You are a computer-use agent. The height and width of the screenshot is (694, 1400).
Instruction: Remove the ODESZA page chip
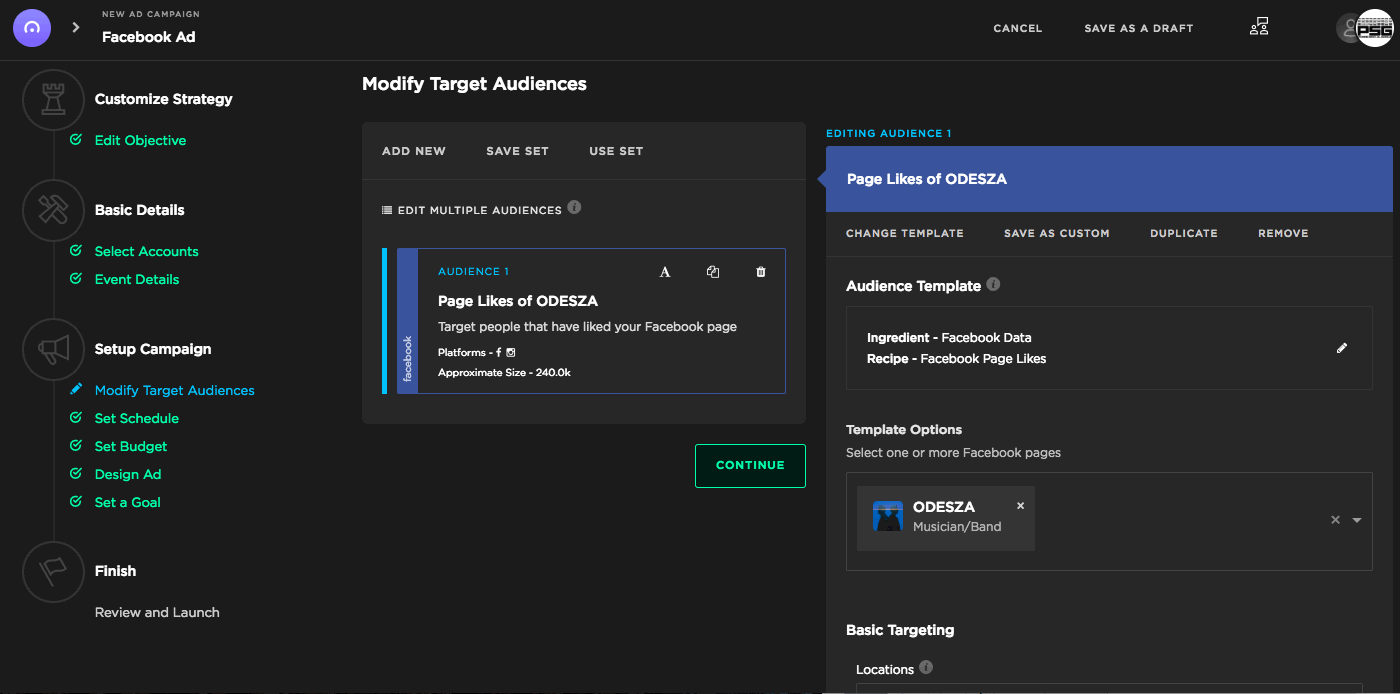click(x=1020, y=506)
